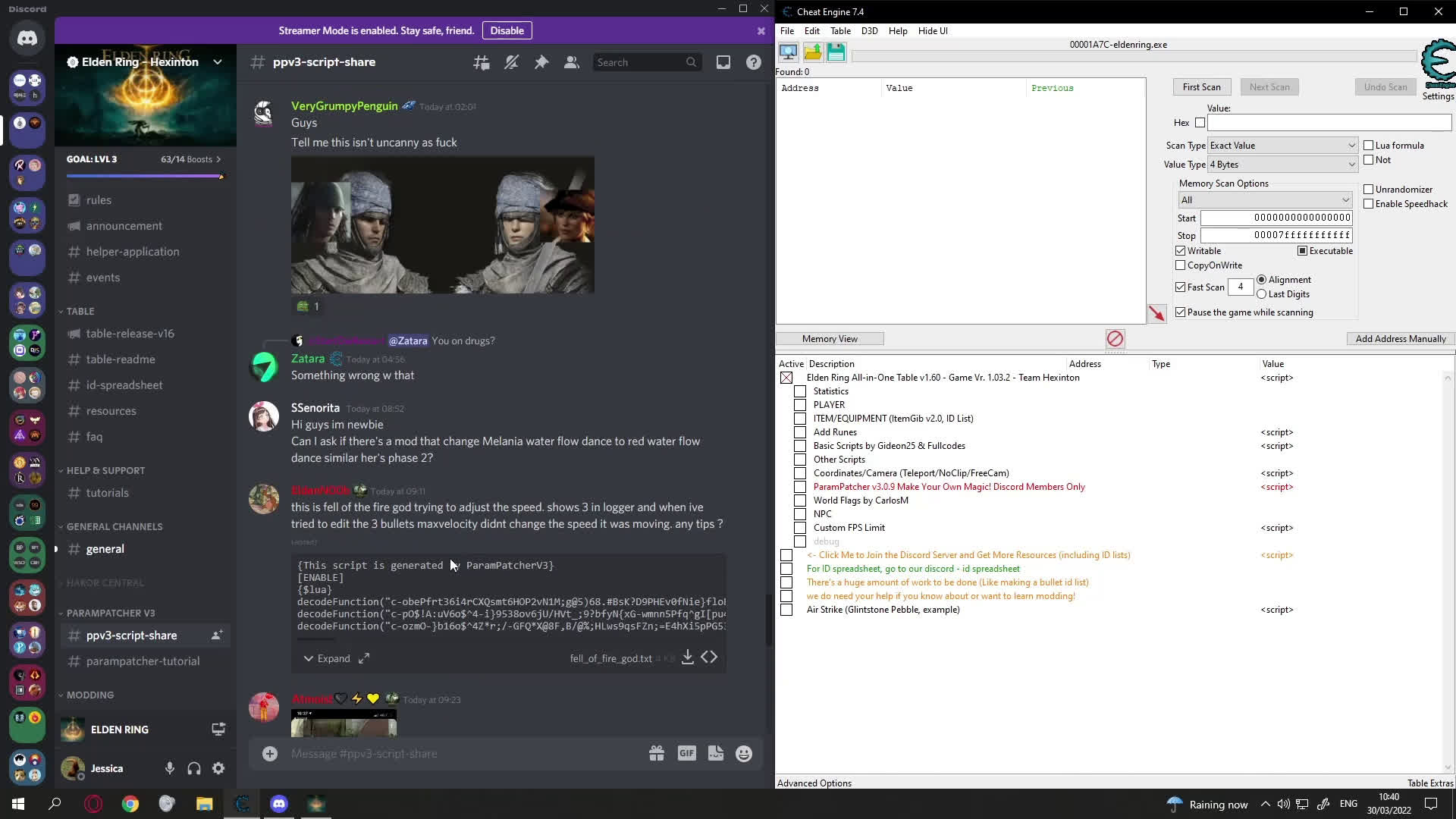This screenshot has height=819, width=1456.
Task: Click the First Scan button
Action: tap(1202, 86)
